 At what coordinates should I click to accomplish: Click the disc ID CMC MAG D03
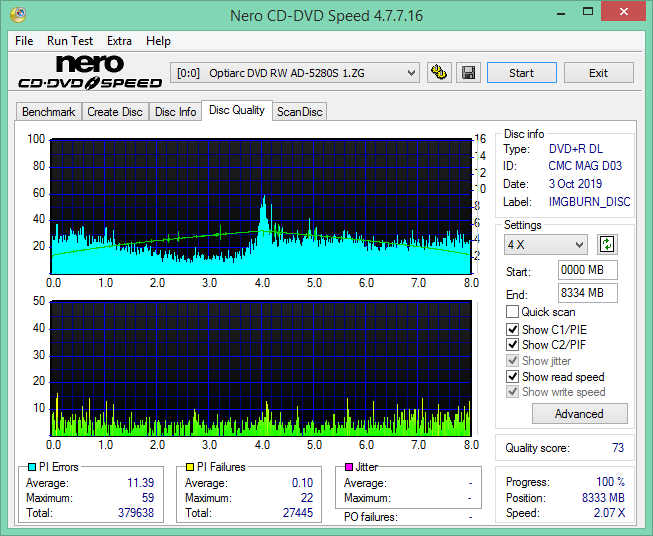585,166
